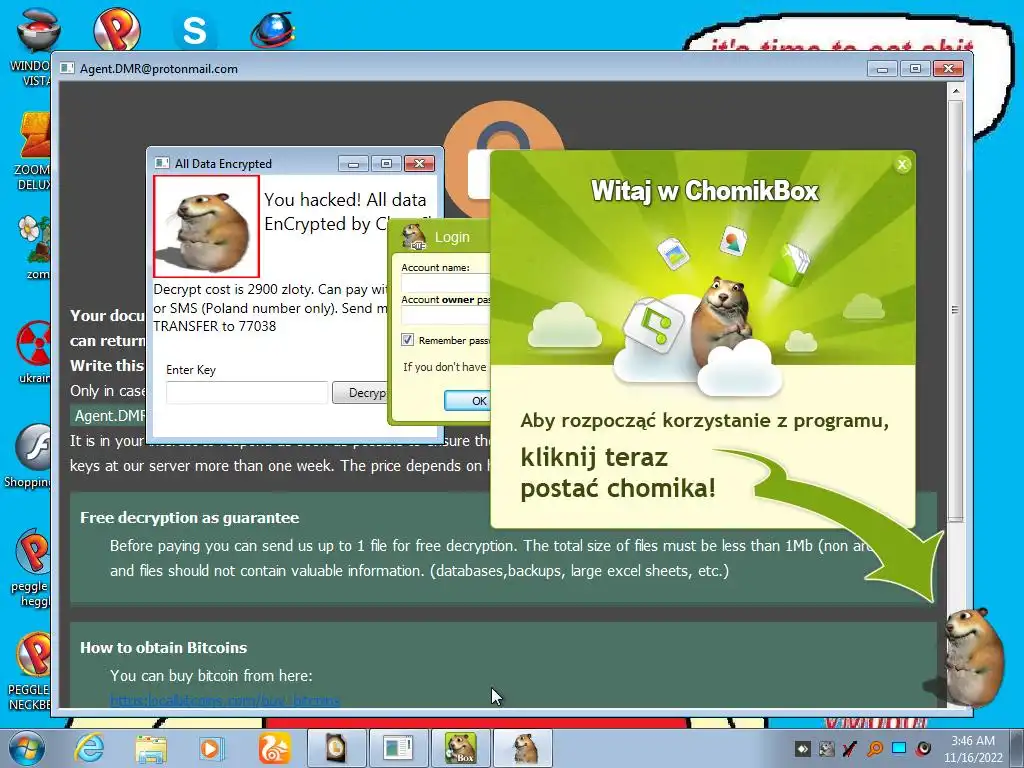
Task: Click the 'How to obtain Bitcoins' heading
Action: coord(163,648)
